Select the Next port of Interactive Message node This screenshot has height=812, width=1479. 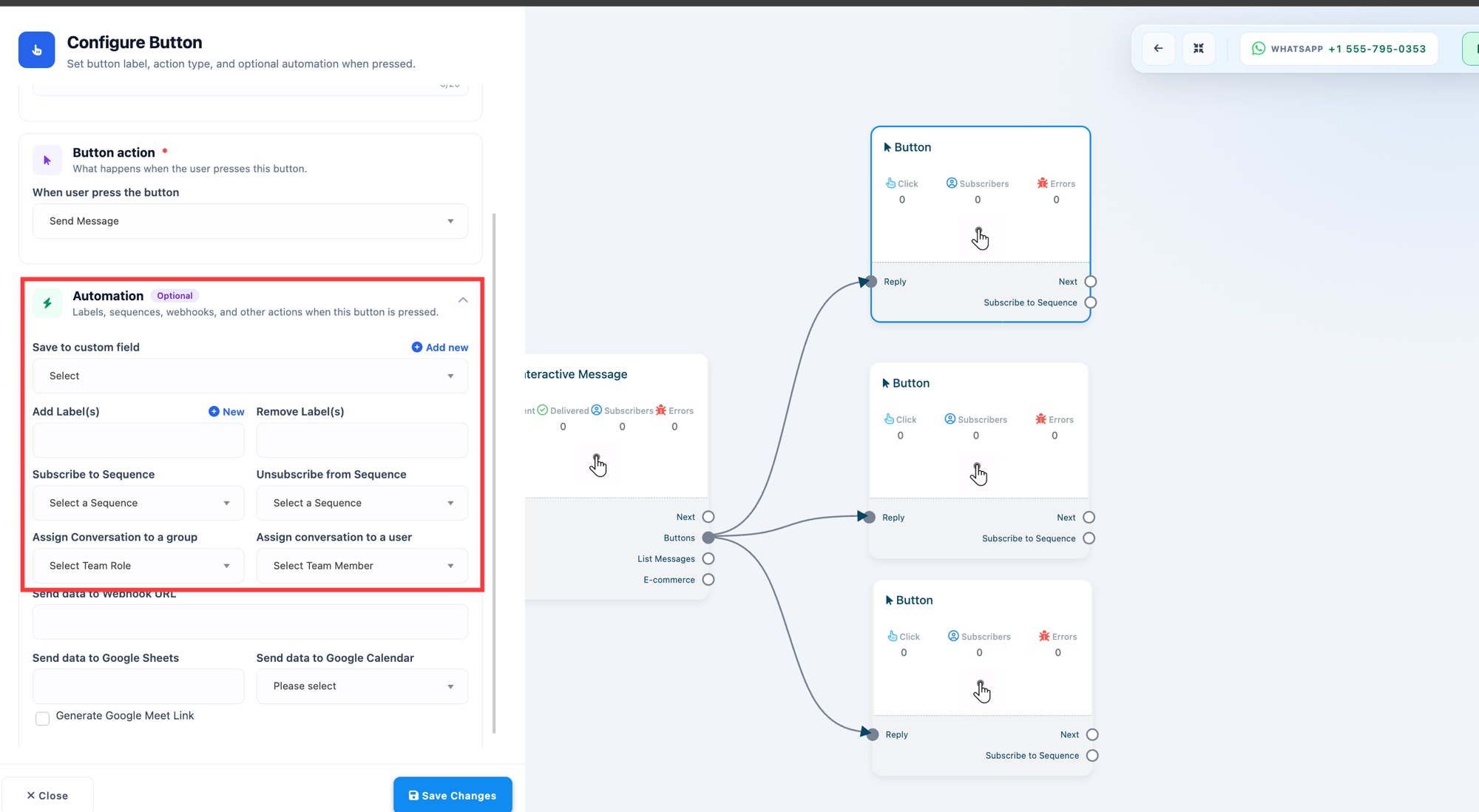tap(708, 517)
